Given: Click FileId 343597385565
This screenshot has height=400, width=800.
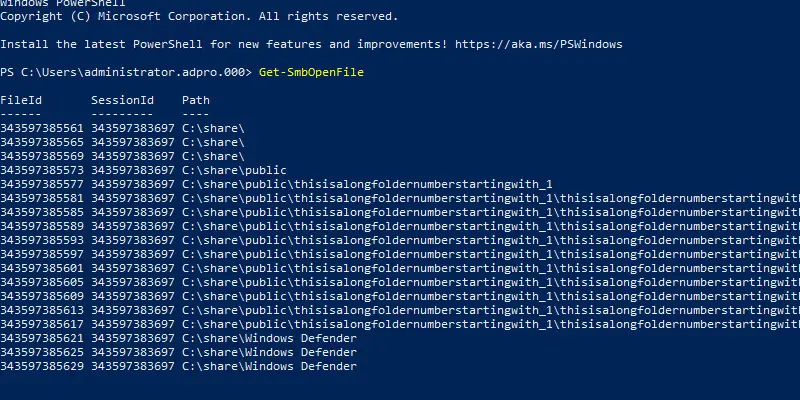Looking at the screenshot, I should (42, 142).
